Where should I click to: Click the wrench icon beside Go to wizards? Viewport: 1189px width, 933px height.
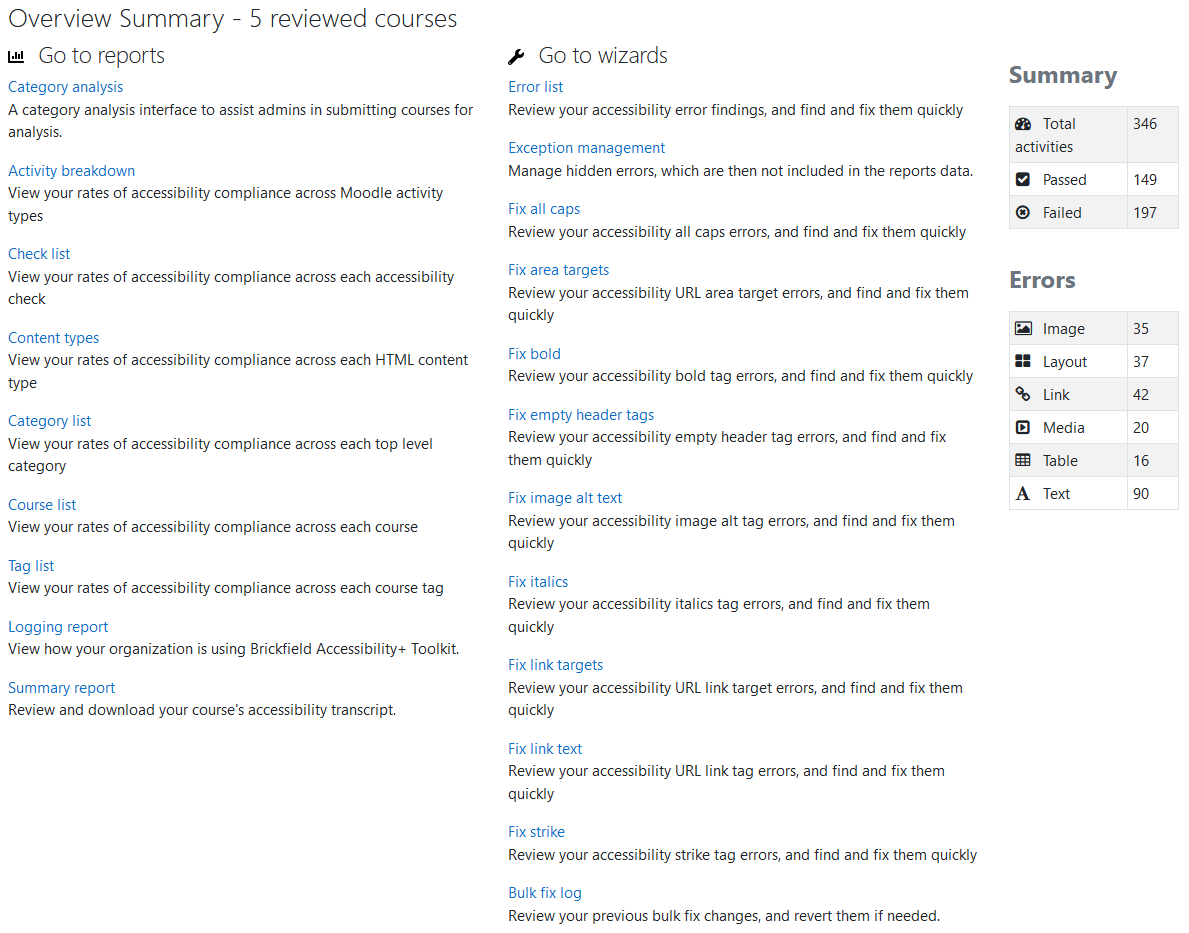coord(516,56)
